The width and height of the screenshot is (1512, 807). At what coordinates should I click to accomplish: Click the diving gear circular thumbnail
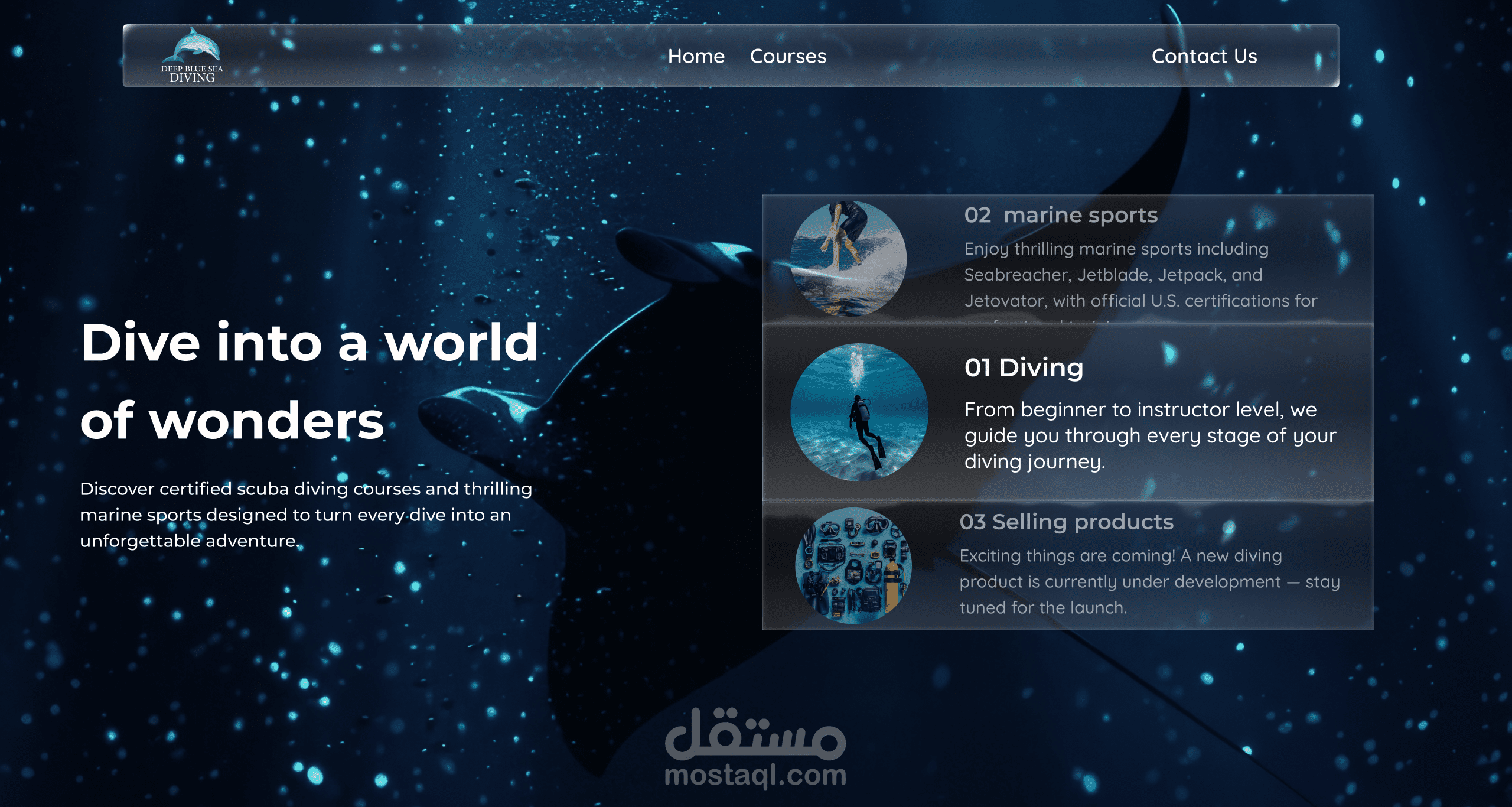click(x=853, y=565)
